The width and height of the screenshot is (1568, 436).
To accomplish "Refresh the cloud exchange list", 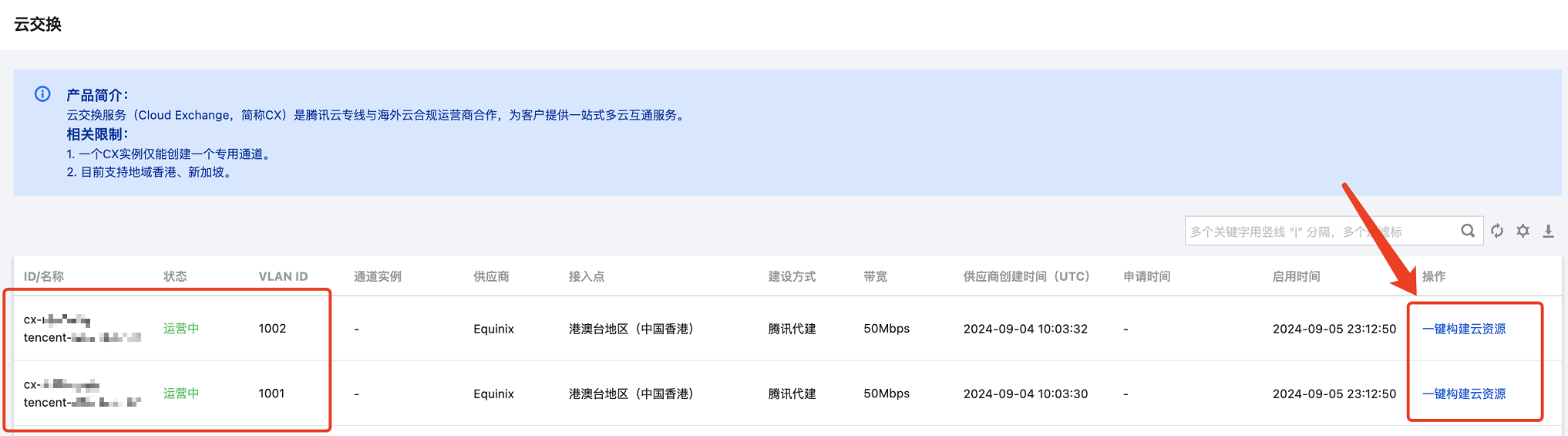I will pos(1497,231).
